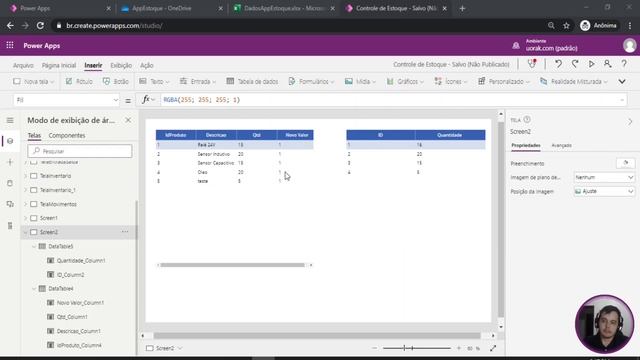Open the Insert plus icon in left rail

coord(10,162)
